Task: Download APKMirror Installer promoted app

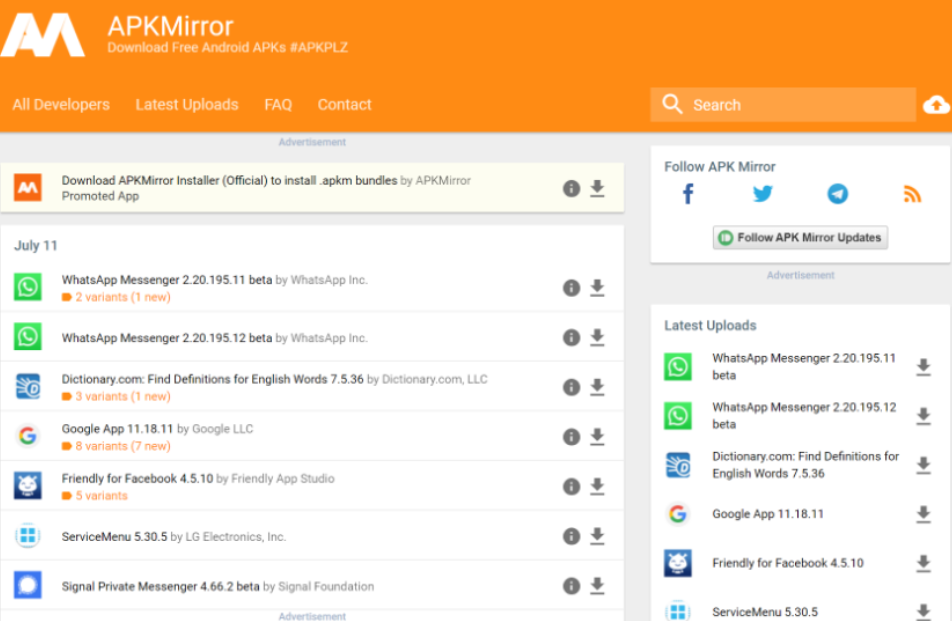Action: point(597,188)
